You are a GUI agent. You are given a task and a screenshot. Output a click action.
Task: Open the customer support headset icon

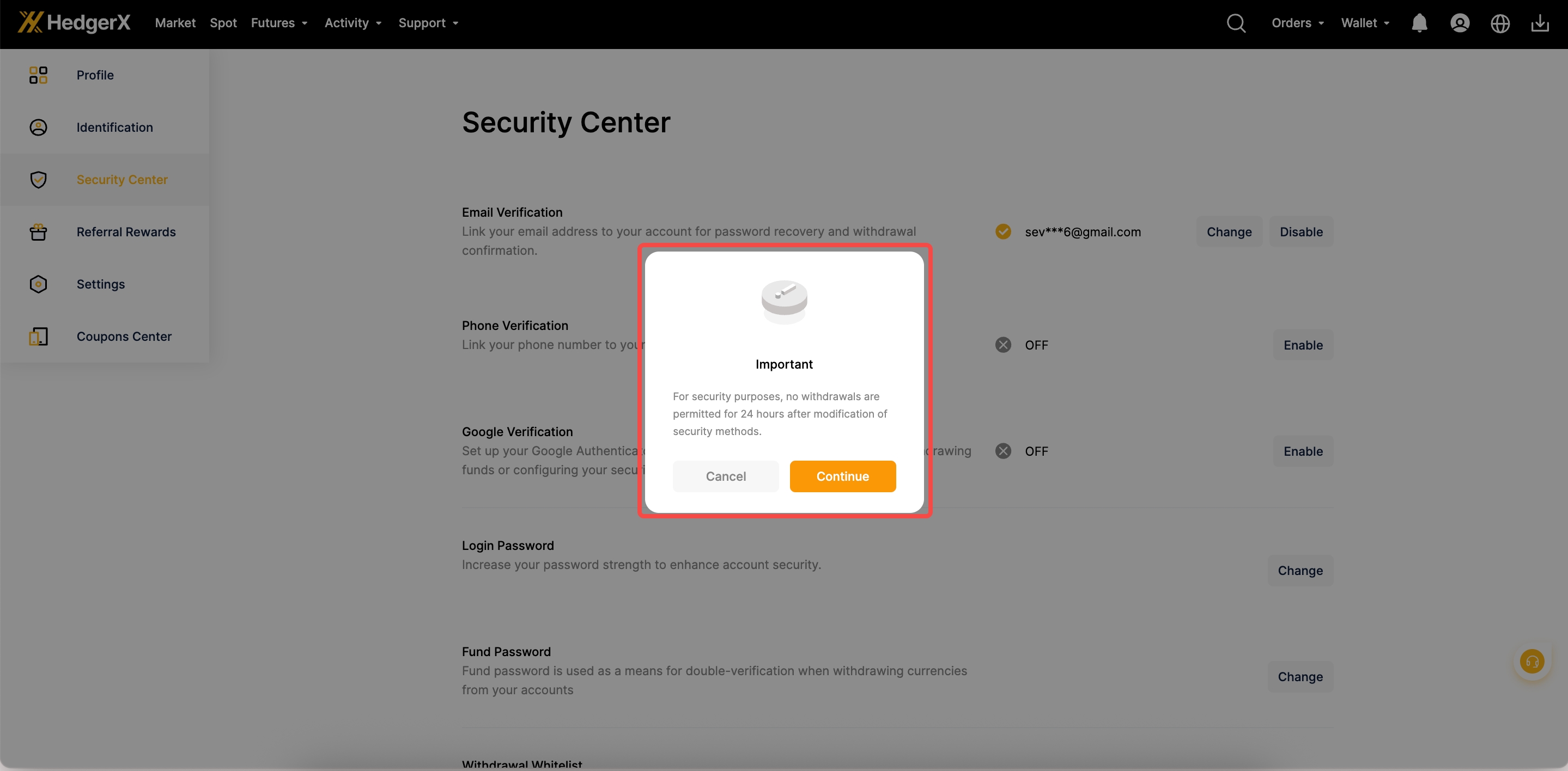1531,661
